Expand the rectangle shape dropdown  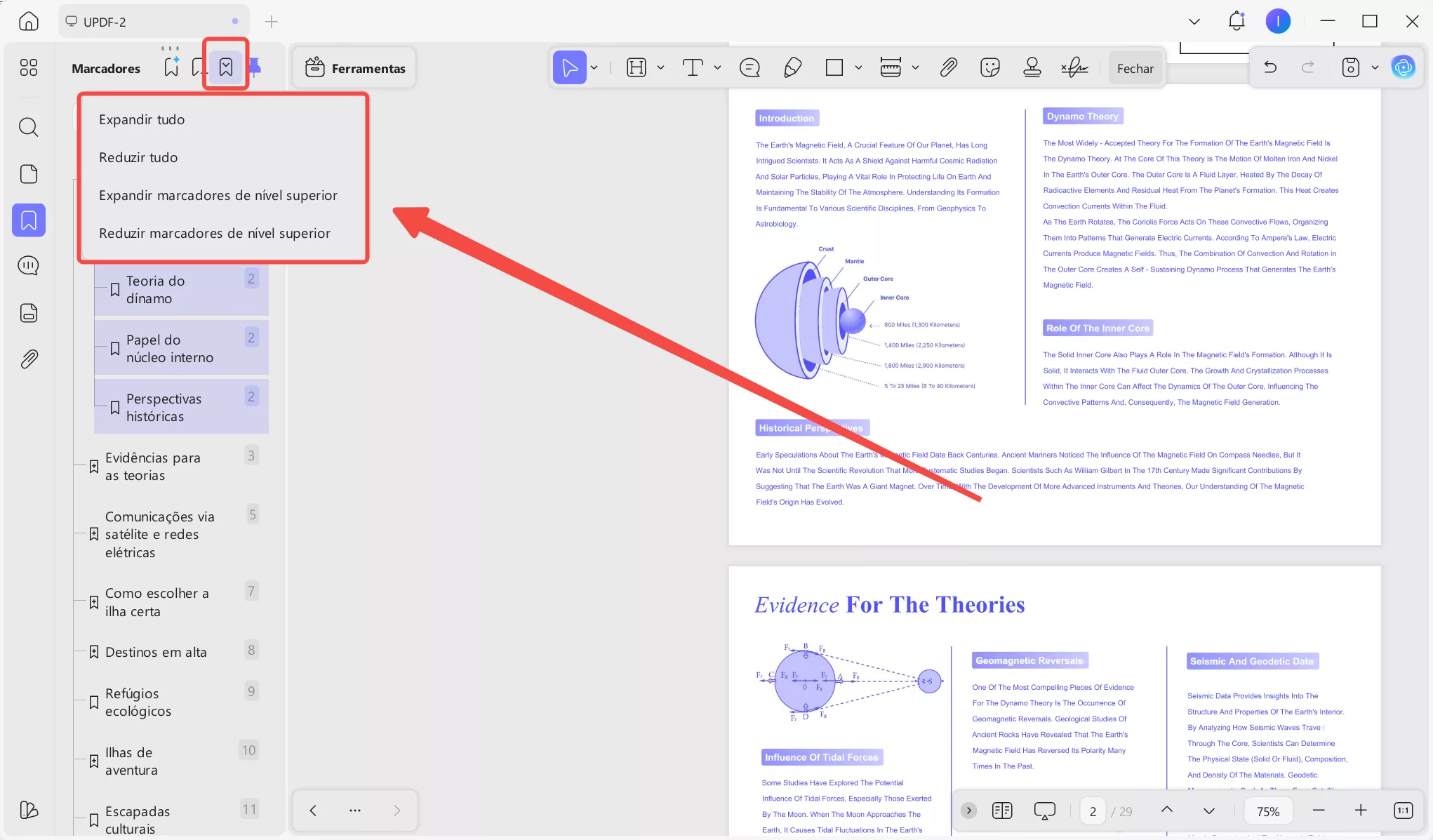[x=858, y=67]
